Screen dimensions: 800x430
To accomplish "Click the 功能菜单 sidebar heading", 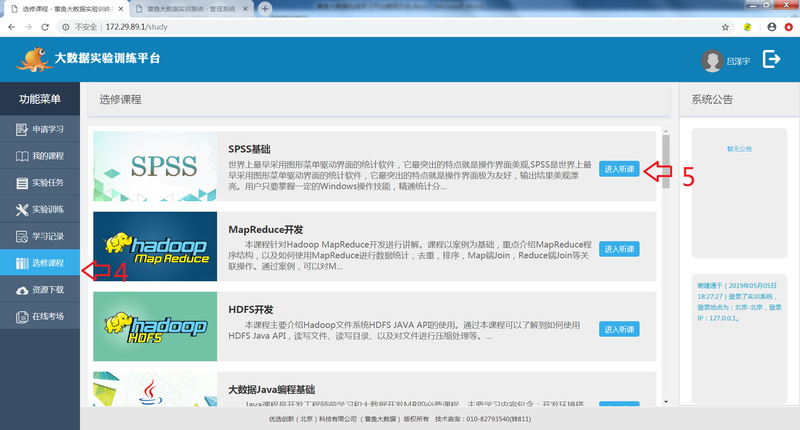I will pos(40,99).
